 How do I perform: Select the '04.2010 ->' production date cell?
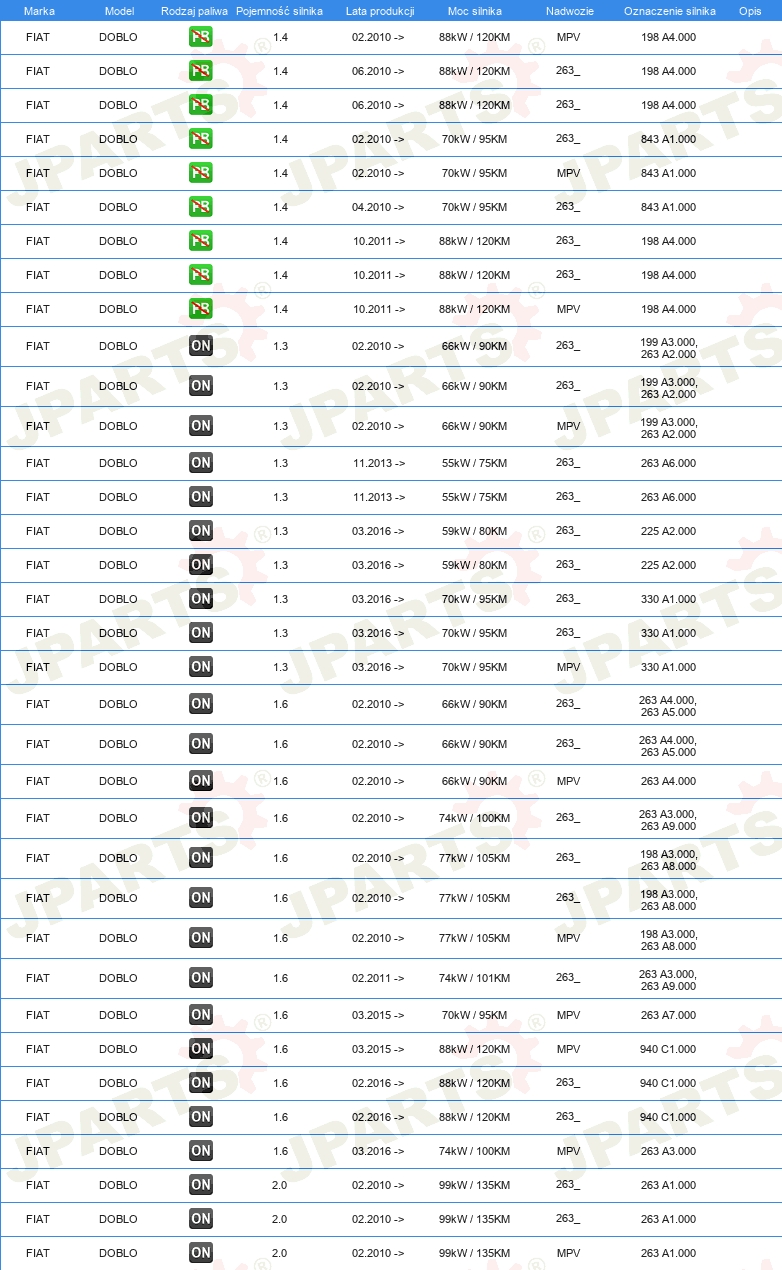coord(378,207)
